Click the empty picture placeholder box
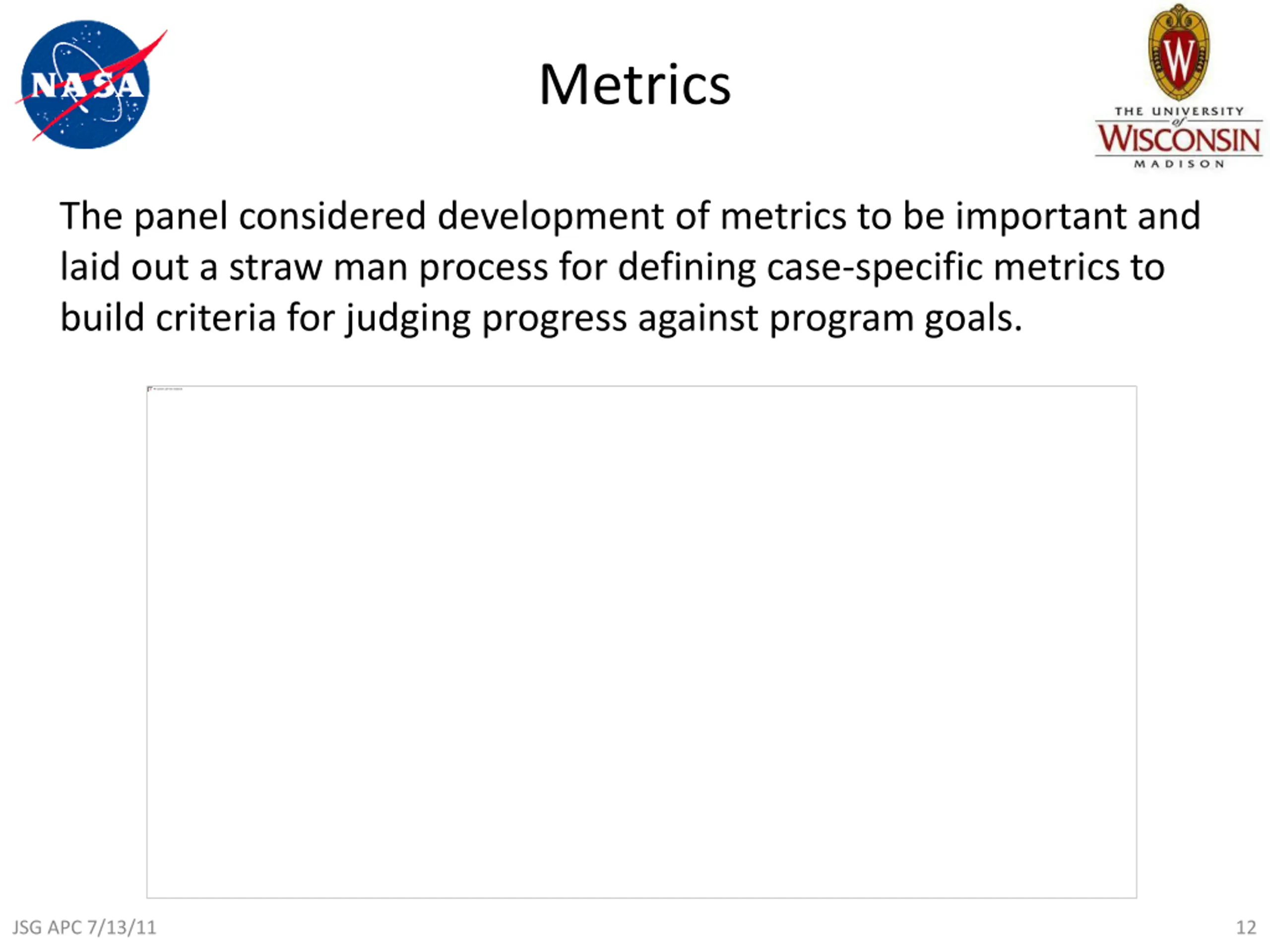The image size is (1270, 952). tap(641, 642)
